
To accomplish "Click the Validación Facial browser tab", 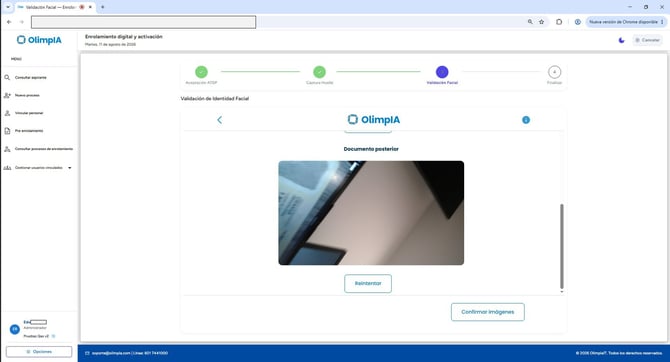I will coord(55,7).
